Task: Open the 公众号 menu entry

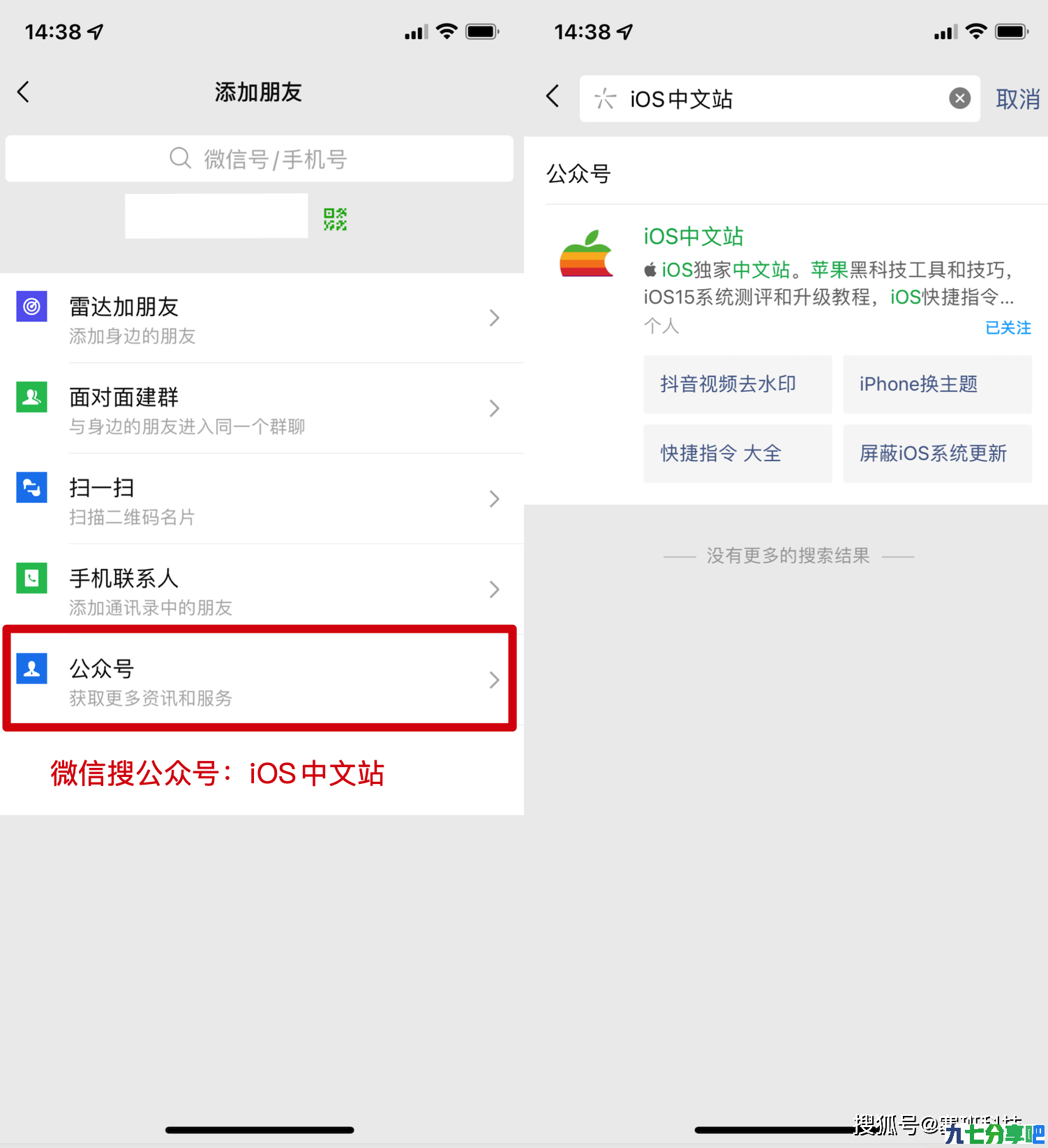Action: point(260,679)
